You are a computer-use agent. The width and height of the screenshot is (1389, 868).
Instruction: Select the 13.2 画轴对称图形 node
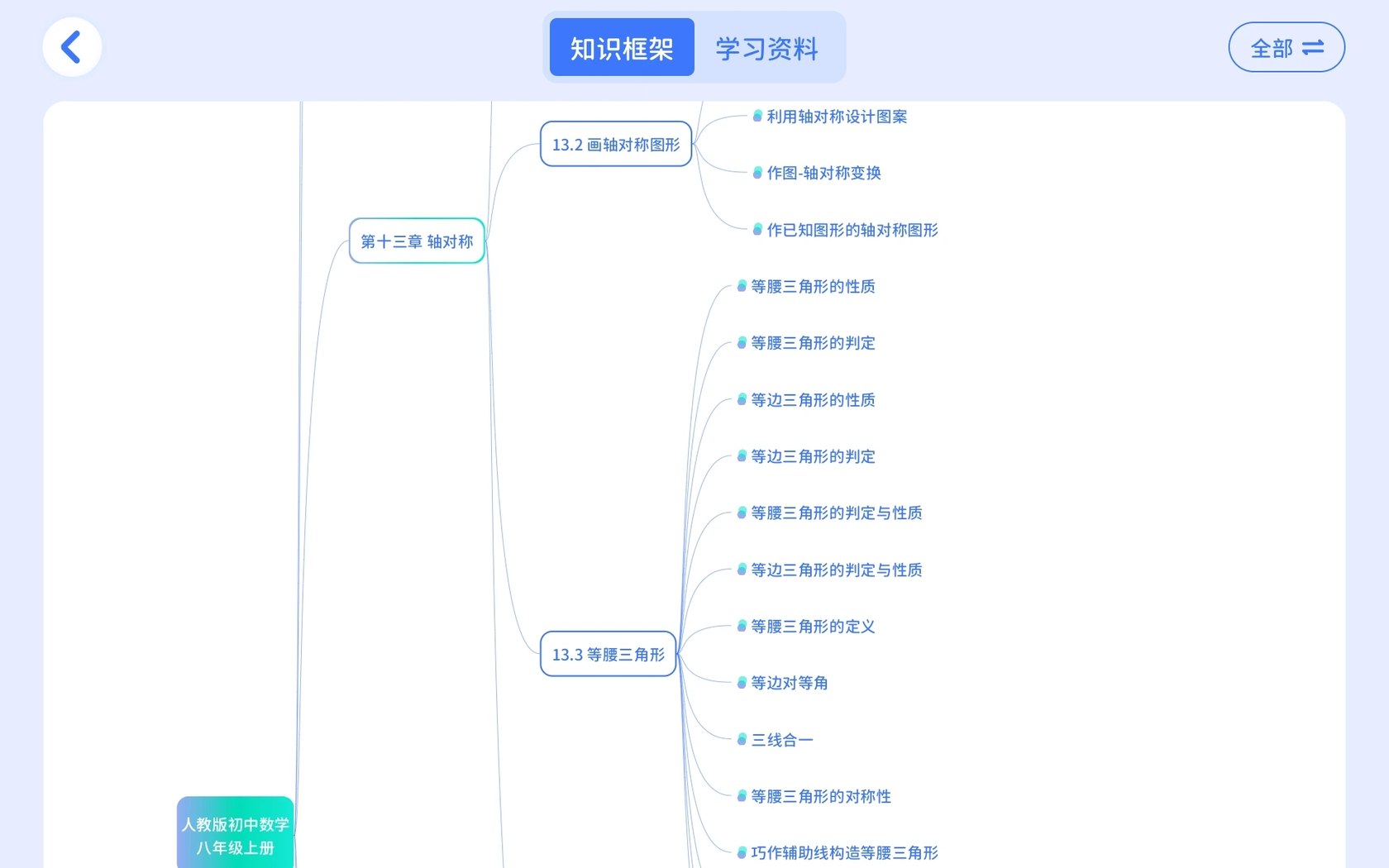coord(616,144)
